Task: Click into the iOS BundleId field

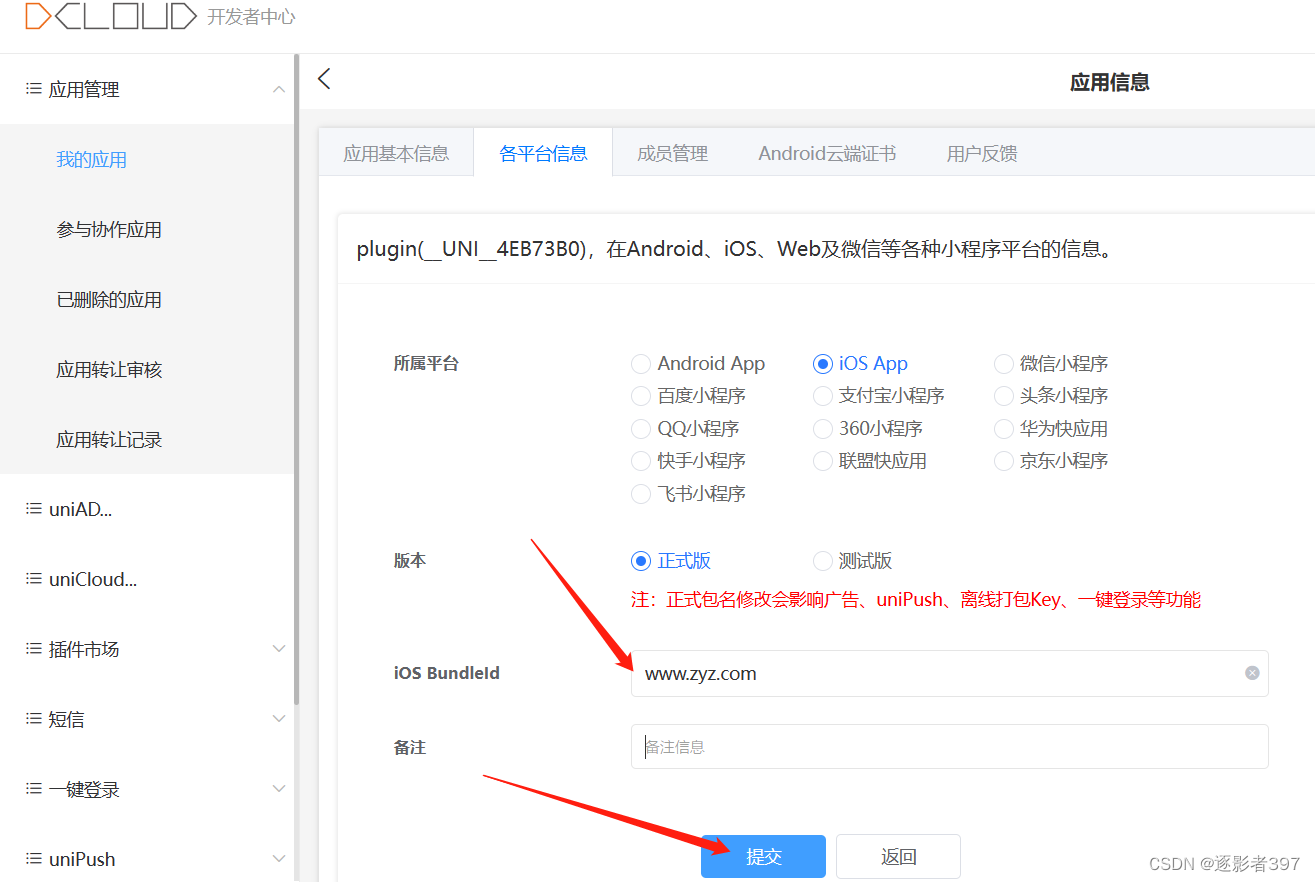Action: pyautogui.click(x=949, y=673)
